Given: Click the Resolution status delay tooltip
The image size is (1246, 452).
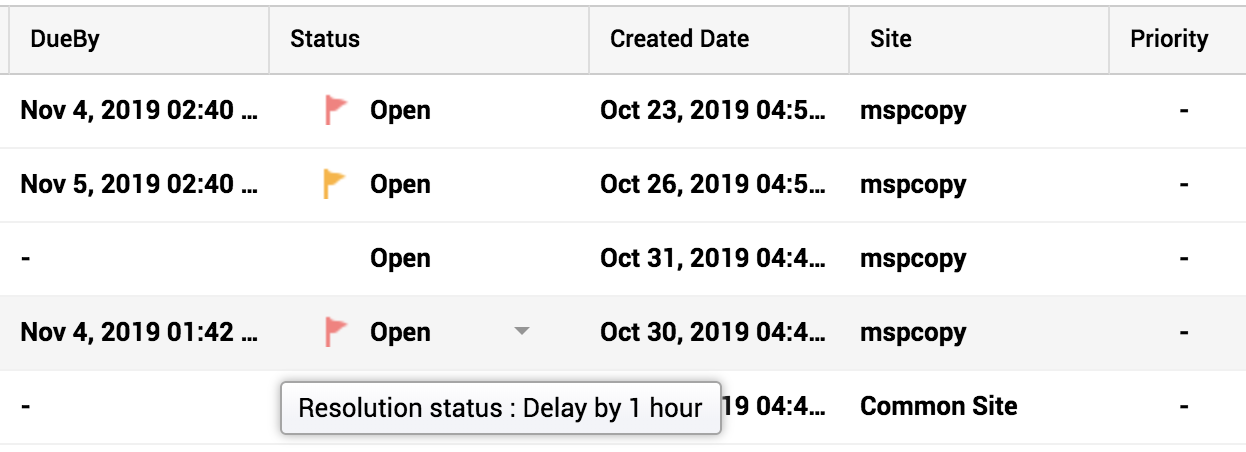Looking at the screenshot, I should tap(500, 408).
